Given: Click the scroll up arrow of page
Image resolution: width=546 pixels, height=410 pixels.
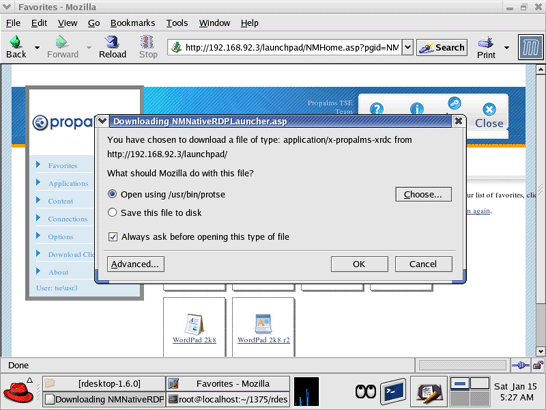Looking at the screenshot, I should [540, 70].
